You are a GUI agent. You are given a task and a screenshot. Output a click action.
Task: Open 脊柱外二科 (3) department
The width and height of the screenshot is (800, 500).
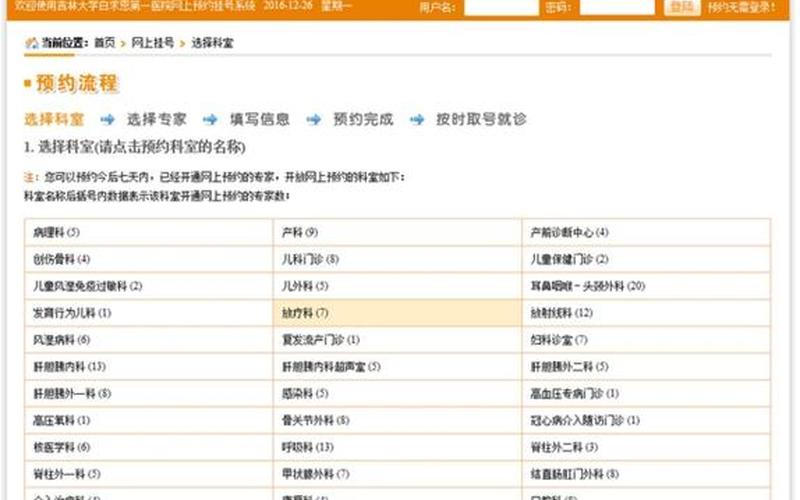pos(564,447)
